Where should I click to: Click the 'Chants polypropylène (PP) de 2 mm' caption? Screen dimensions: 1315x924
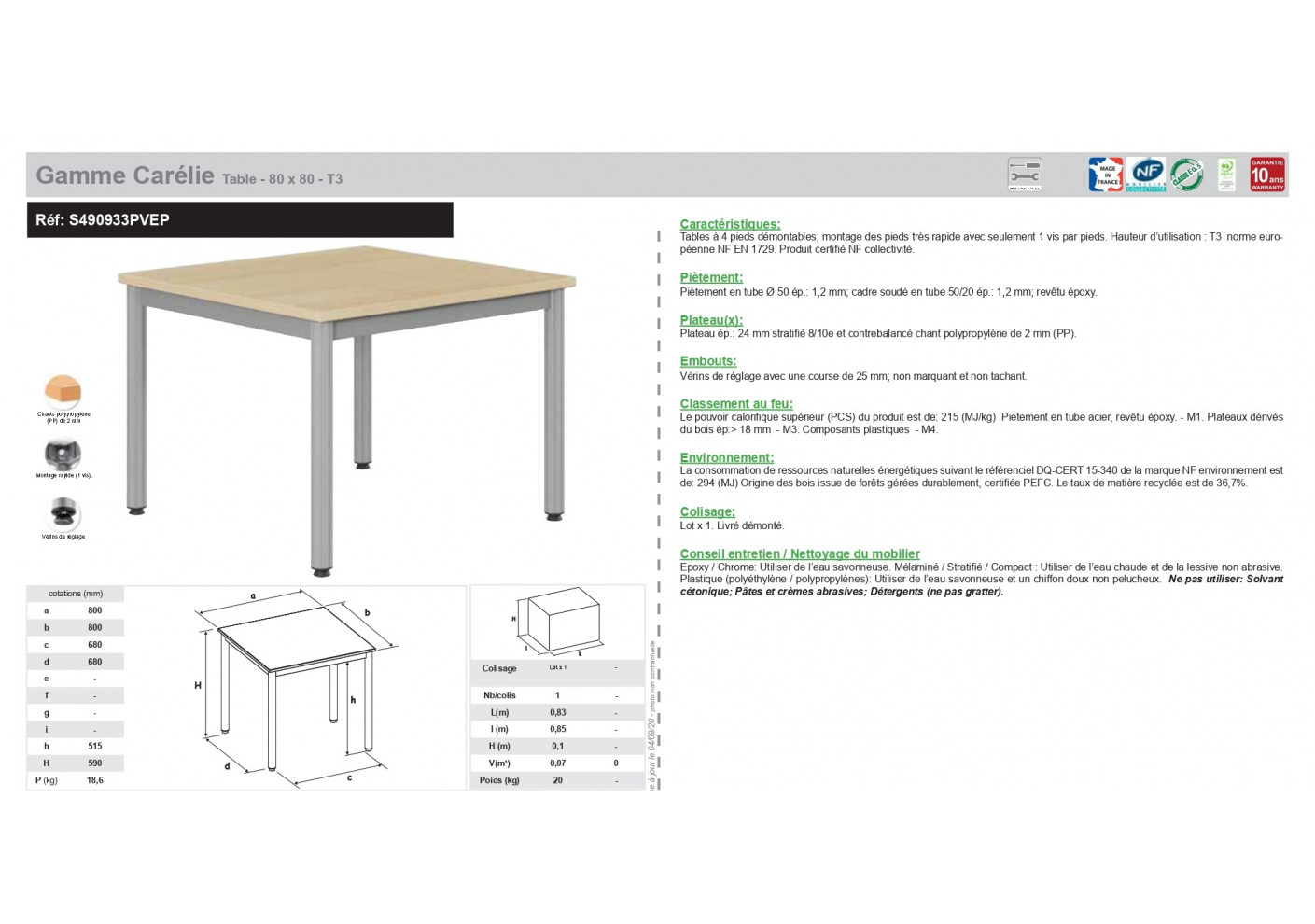tap(63, 417)
